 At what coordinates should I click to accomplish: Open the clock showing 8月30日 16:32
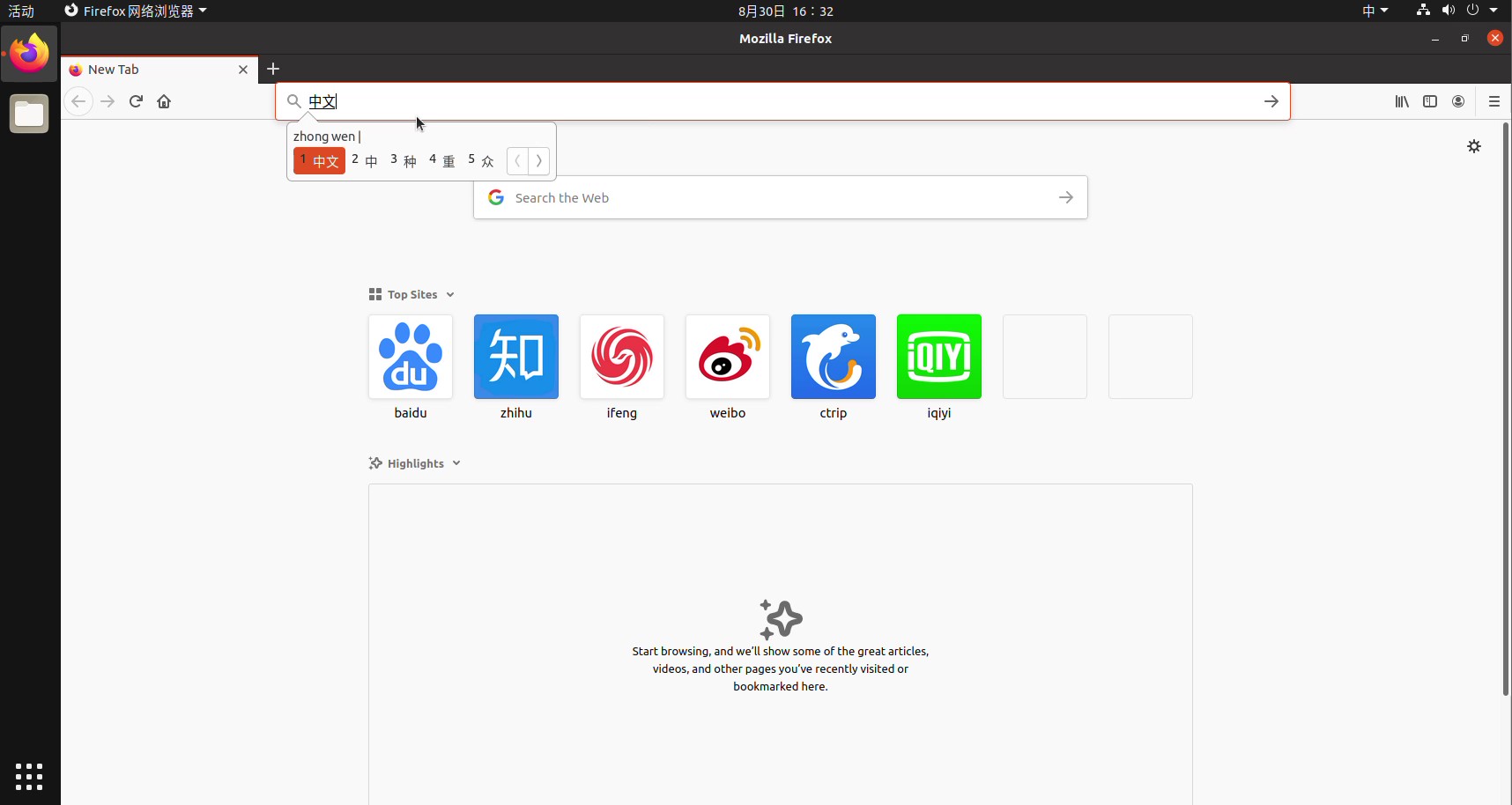tap(786, 11)
